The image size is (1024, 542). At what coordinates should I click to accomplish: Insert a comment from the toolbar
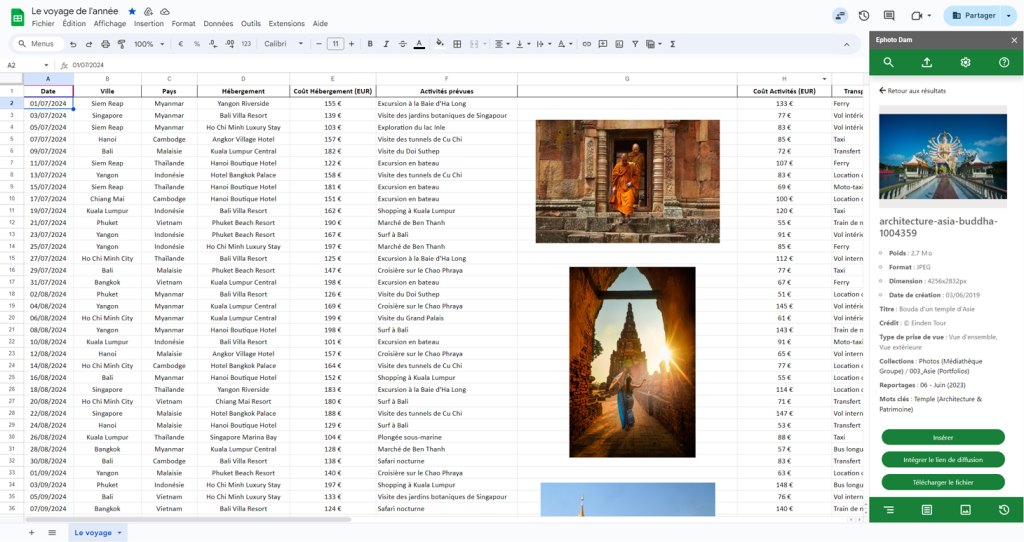[603, 44]
